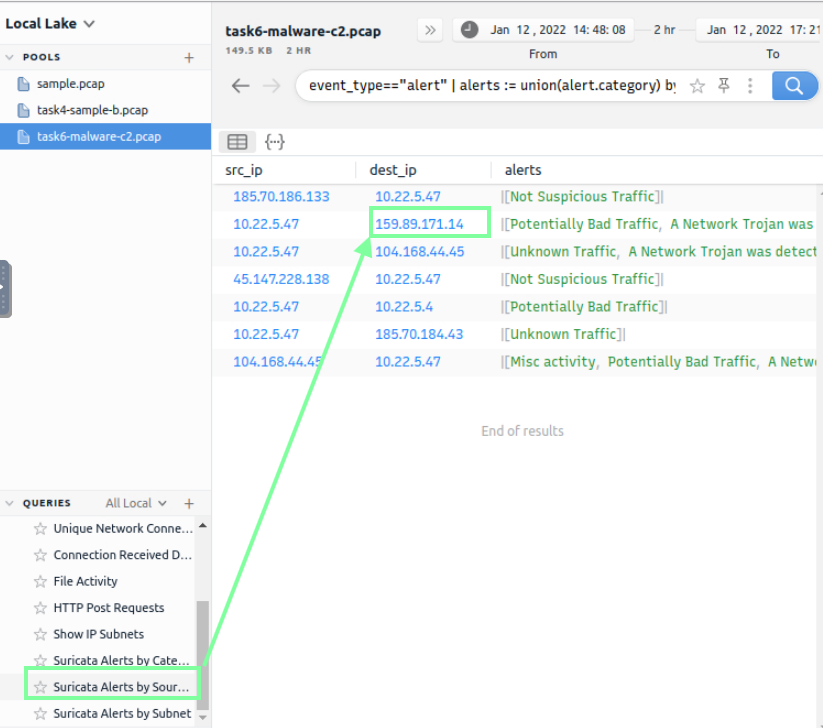Click the clock icon in the time range
This screenshot has height=728, width=823.
click(469, 30)
